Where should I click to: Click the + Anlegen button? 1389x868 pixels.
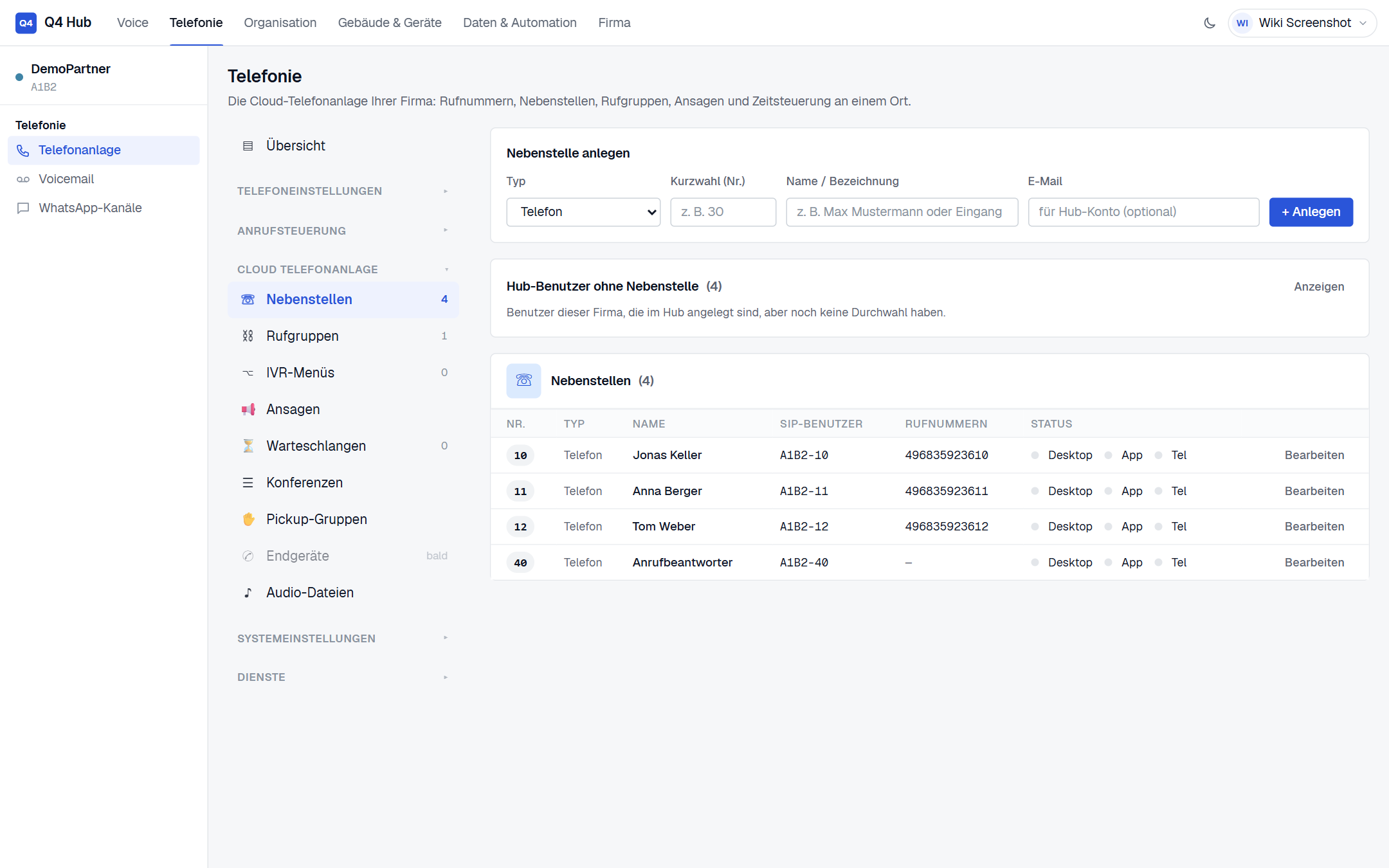click(x=1311, y=212)
